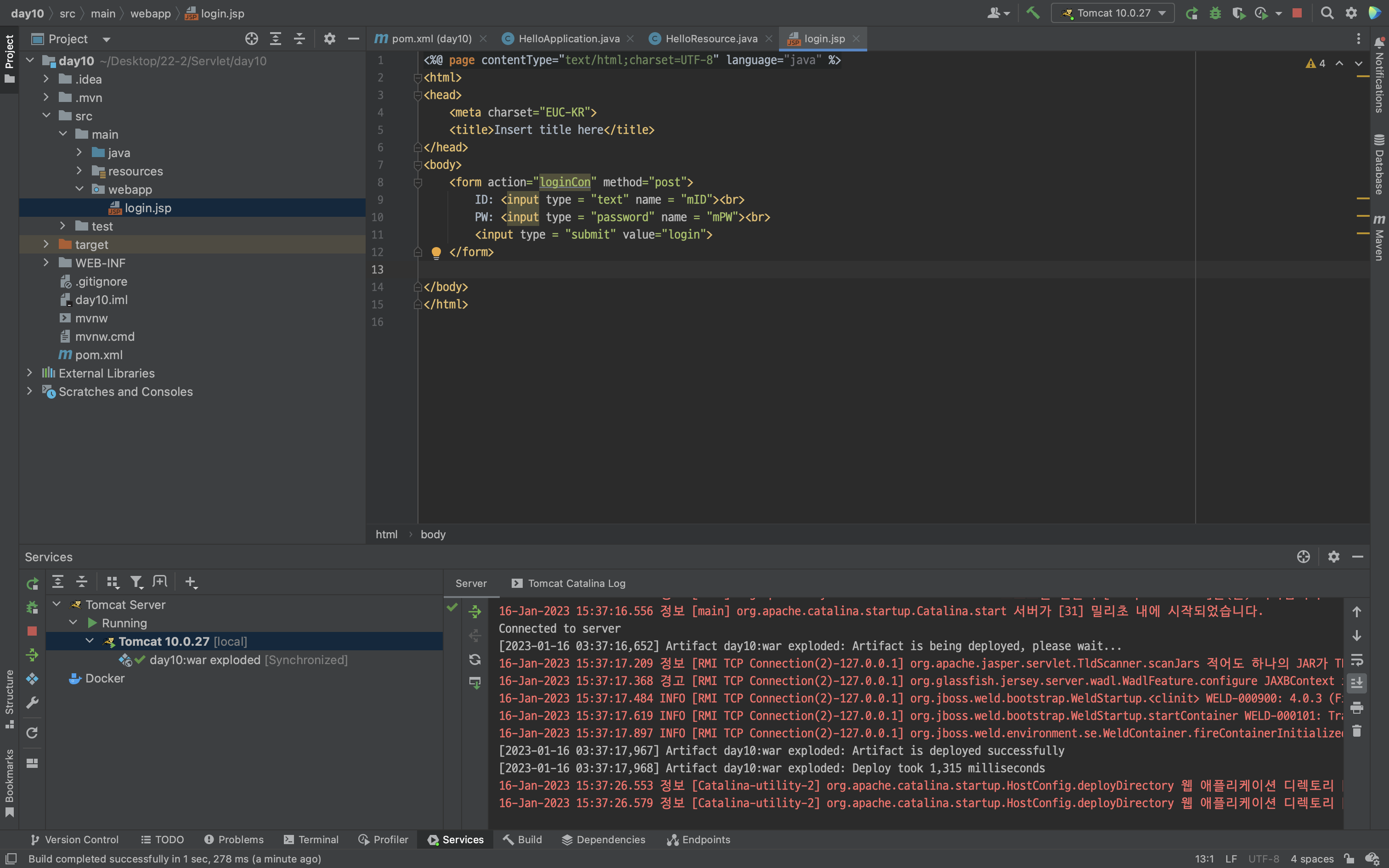Click the intention lightbulb on line 12
1389x868 pixels.
click(x=435, y=252)
